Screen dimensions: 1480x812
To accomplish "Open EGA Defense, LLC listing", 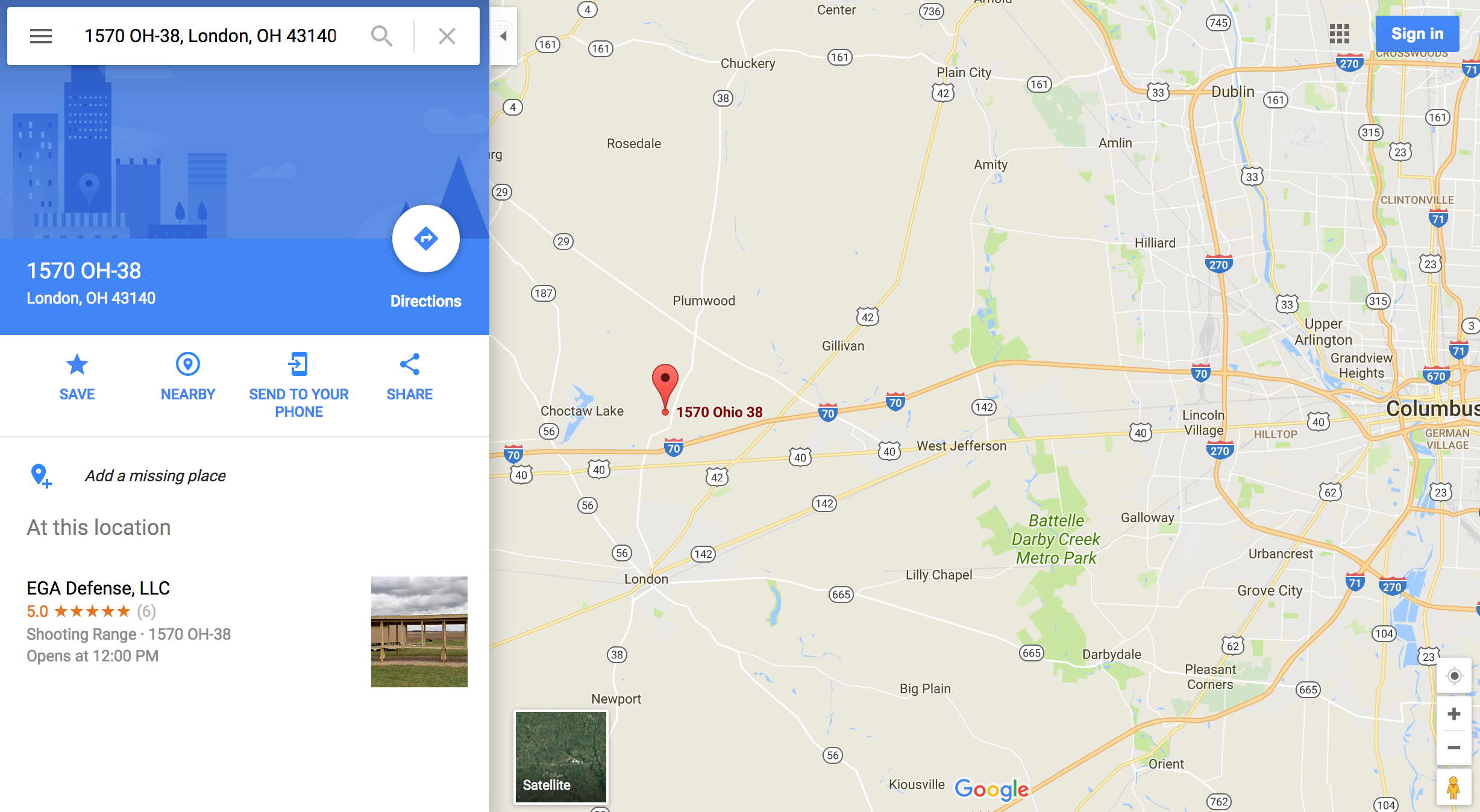I will pos(98,588).
